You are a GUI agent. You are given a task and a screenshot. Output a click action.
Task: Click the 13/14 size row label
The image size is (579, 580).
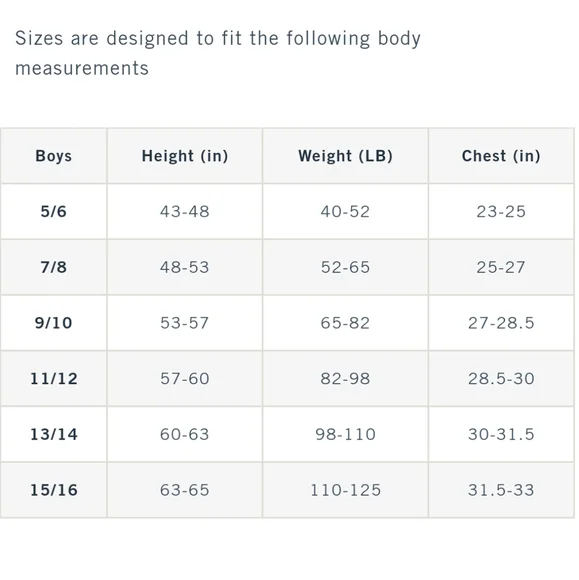pyautogui.click(x=54, y=434)
